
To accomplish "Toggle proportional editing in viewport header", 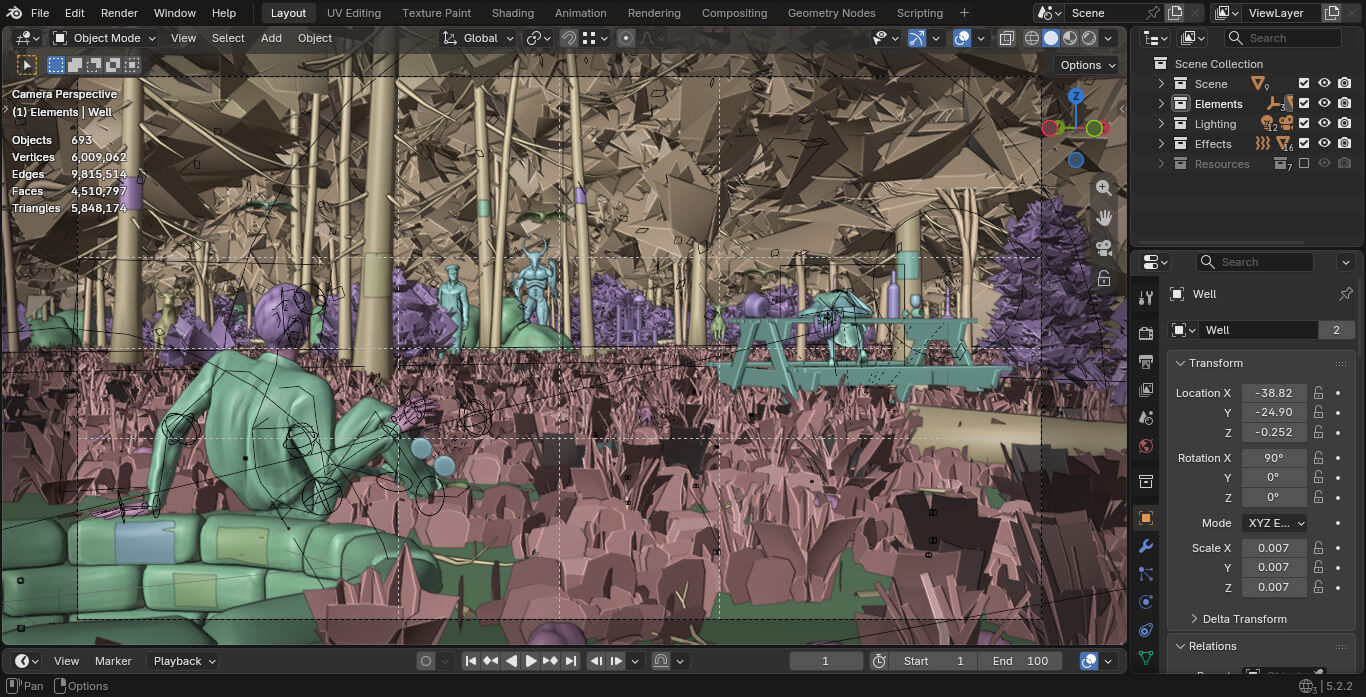I will (626, 38).
